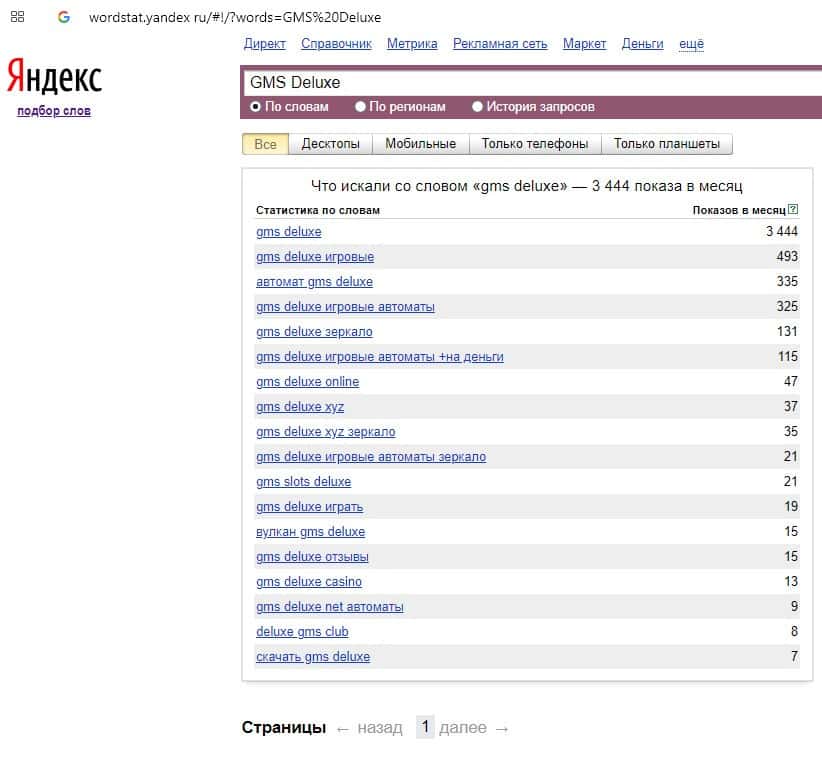The image size is (822, 760).
Task: Click the browser tab grid icon
Action: [x=17, y=17]
